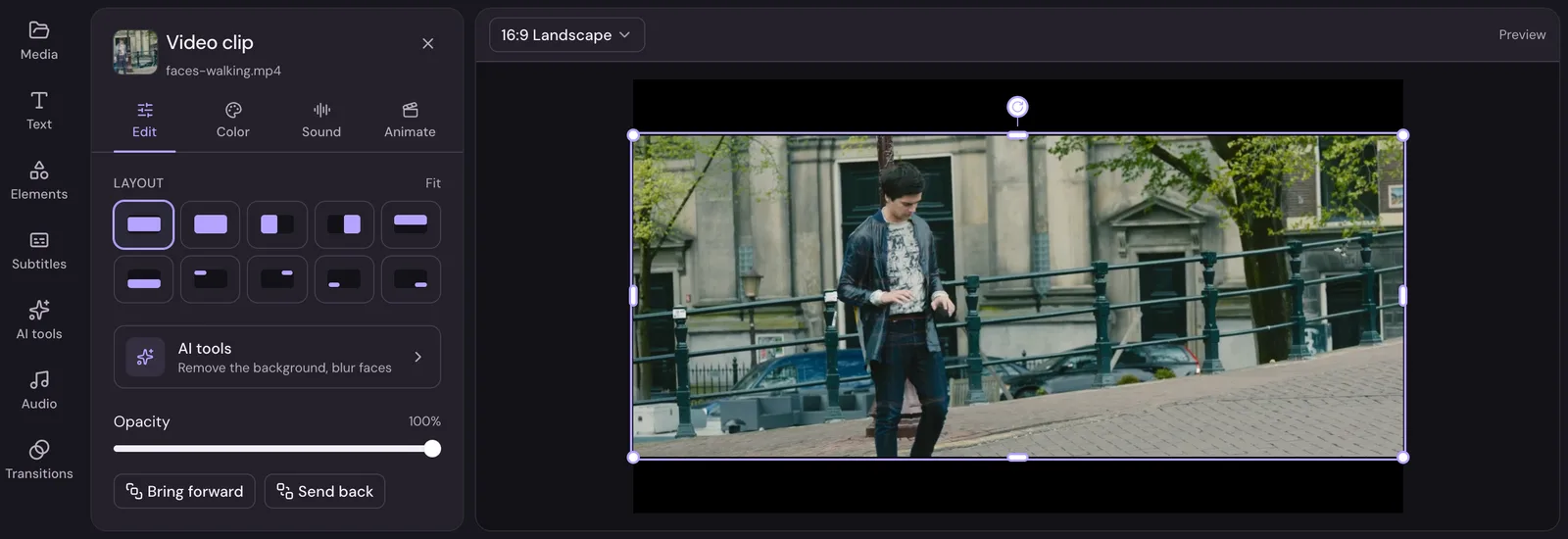Switch to the Animate tab
Image resolution: width=1568 pixels, height=539 pixels.
pyautogui.click(x=410, y=121)
